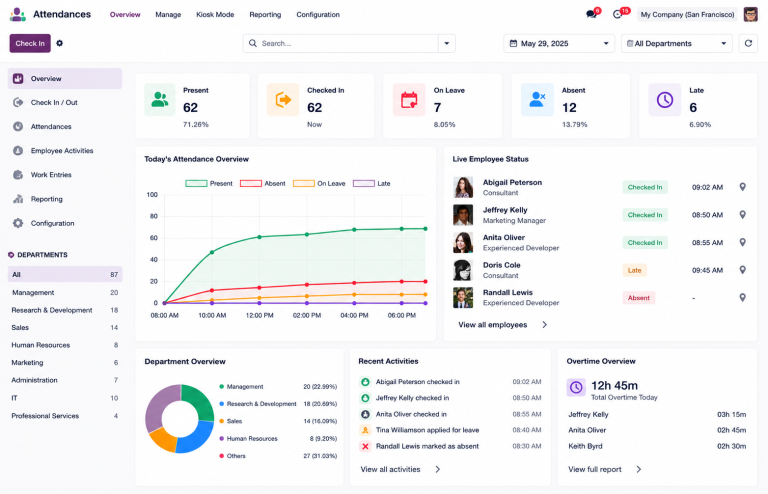Toggle the Late series in chart legend
This screenshot has height=494, width=768.
[372, 184]
